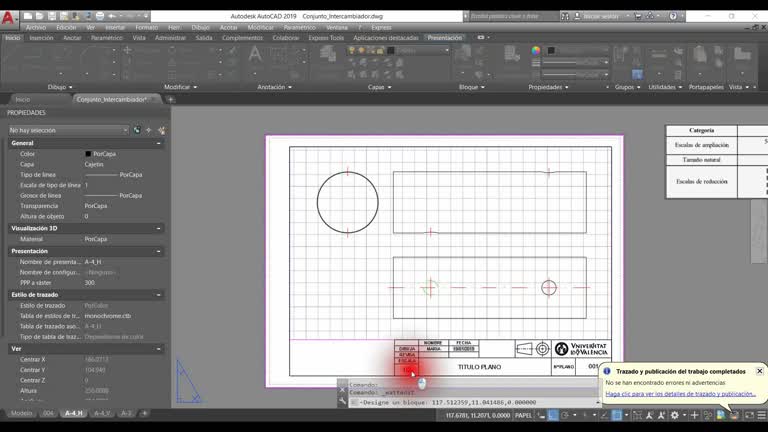The height and width of the screenshot is (432, 768).
Task: Add a new layout with the plus tab
Action: tap(144, 413)
